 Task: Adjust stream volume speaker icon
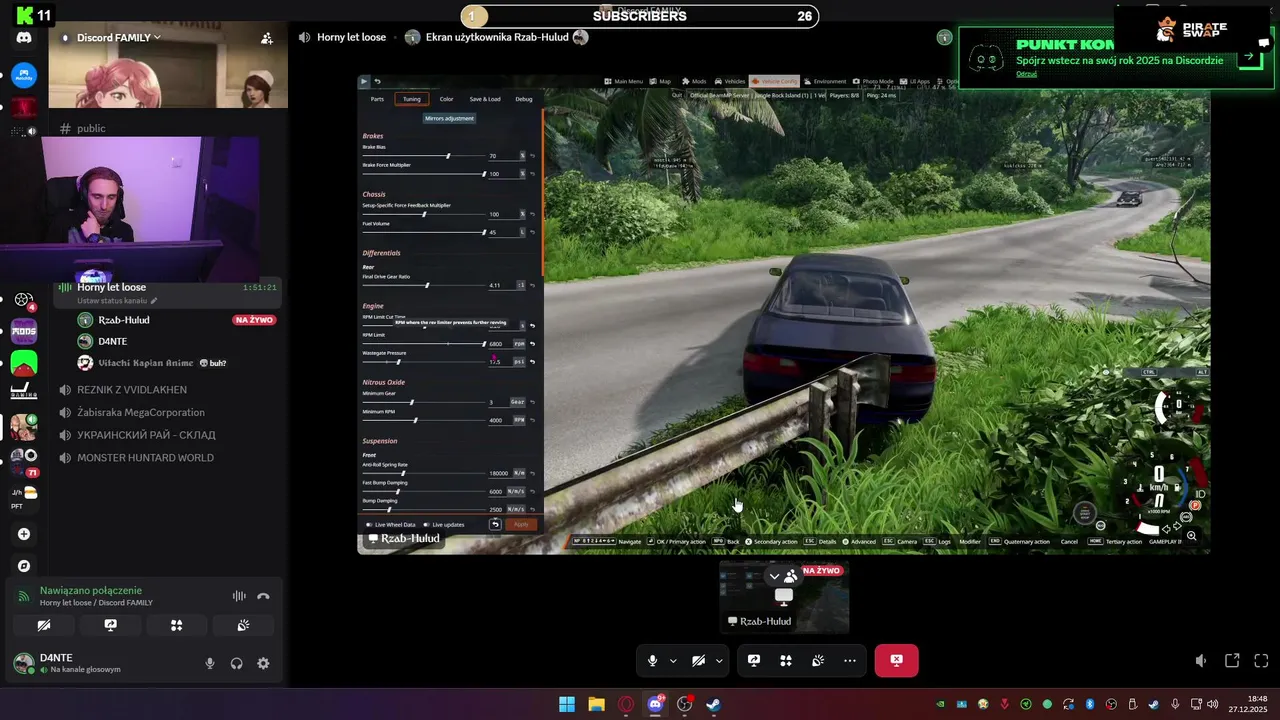pyautogui.click(x=1201, y=661)
